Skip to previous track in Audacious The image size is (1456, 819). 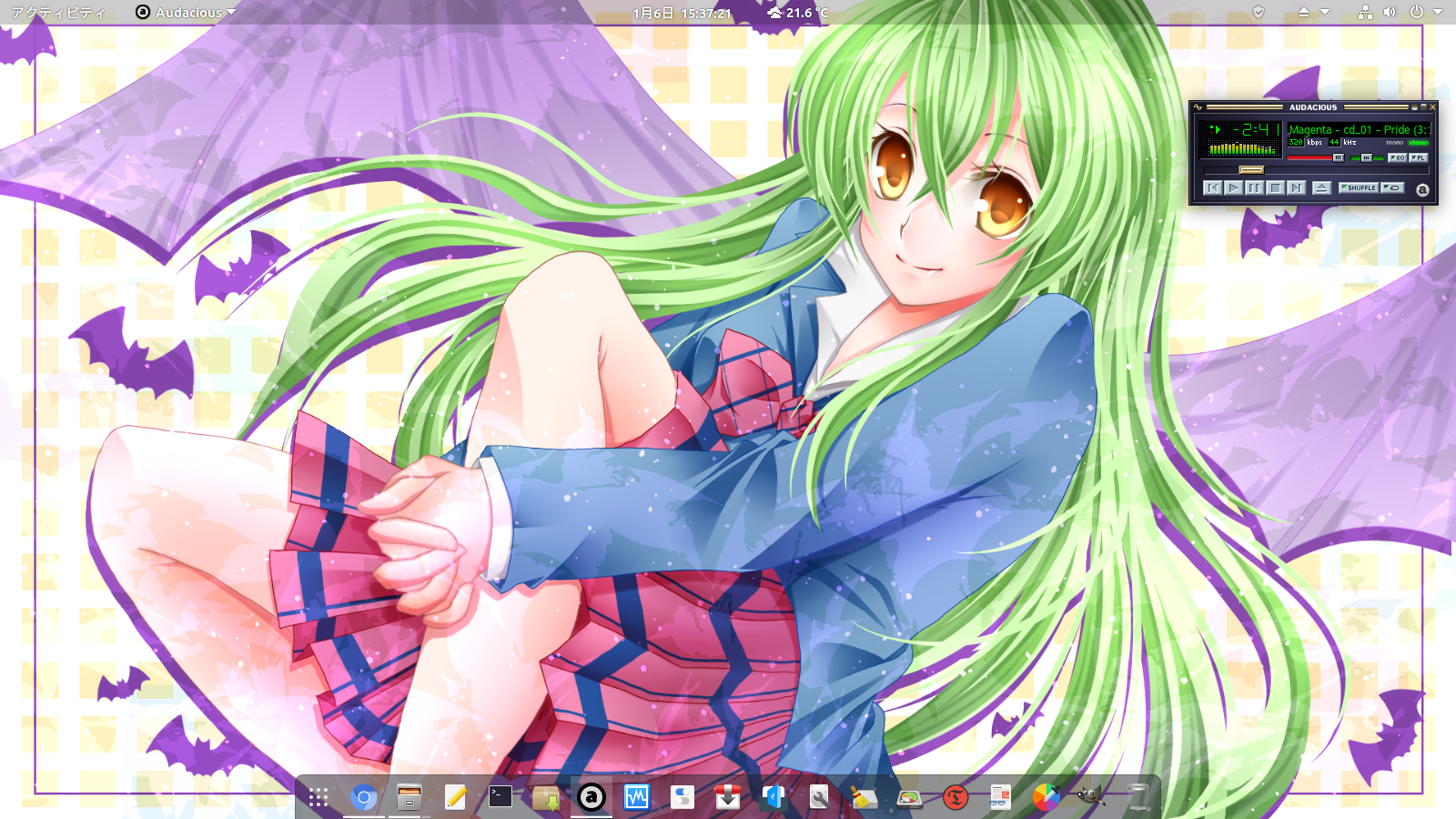pos(1213,187)
